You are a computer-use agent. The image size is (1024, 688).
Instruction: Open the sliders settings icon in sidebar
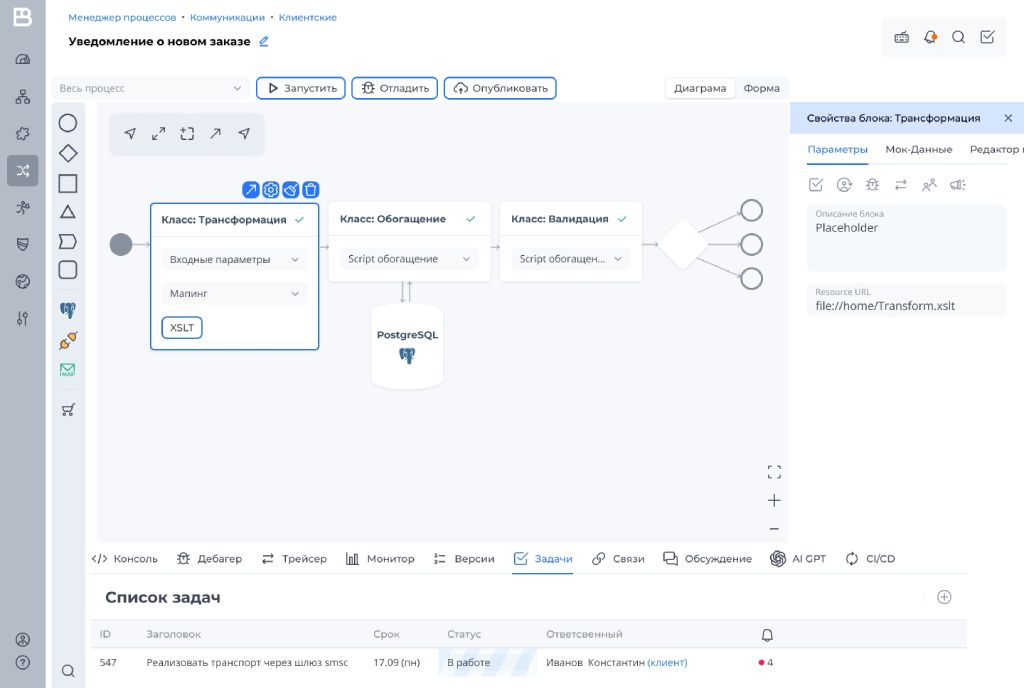pyautogui.click(x=23, y=319)
